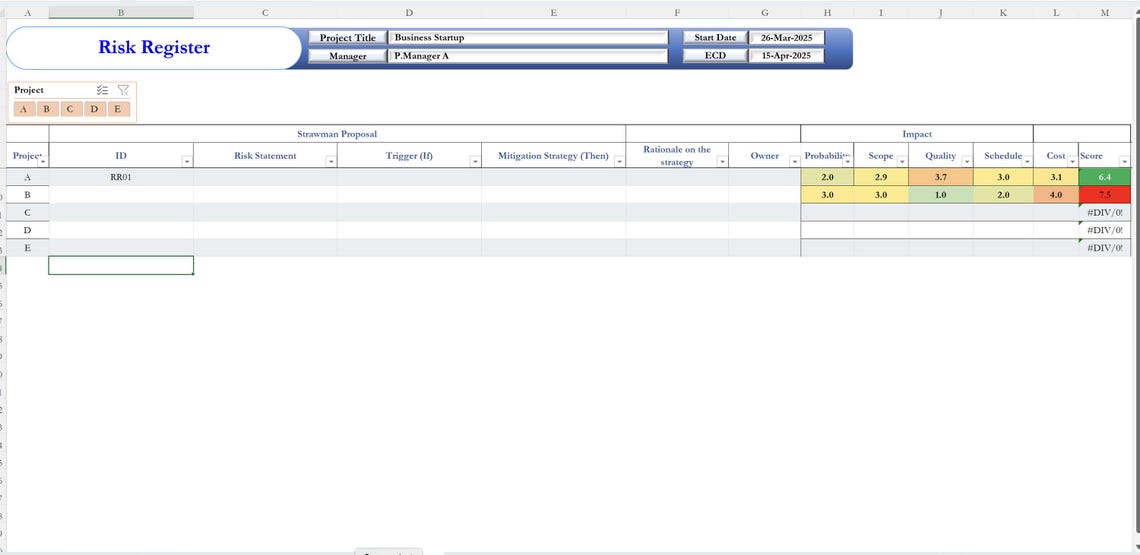Click the Risk Register title
Image resolution: width=1140 pixels, height=555 pixels.
pos(154,47)
